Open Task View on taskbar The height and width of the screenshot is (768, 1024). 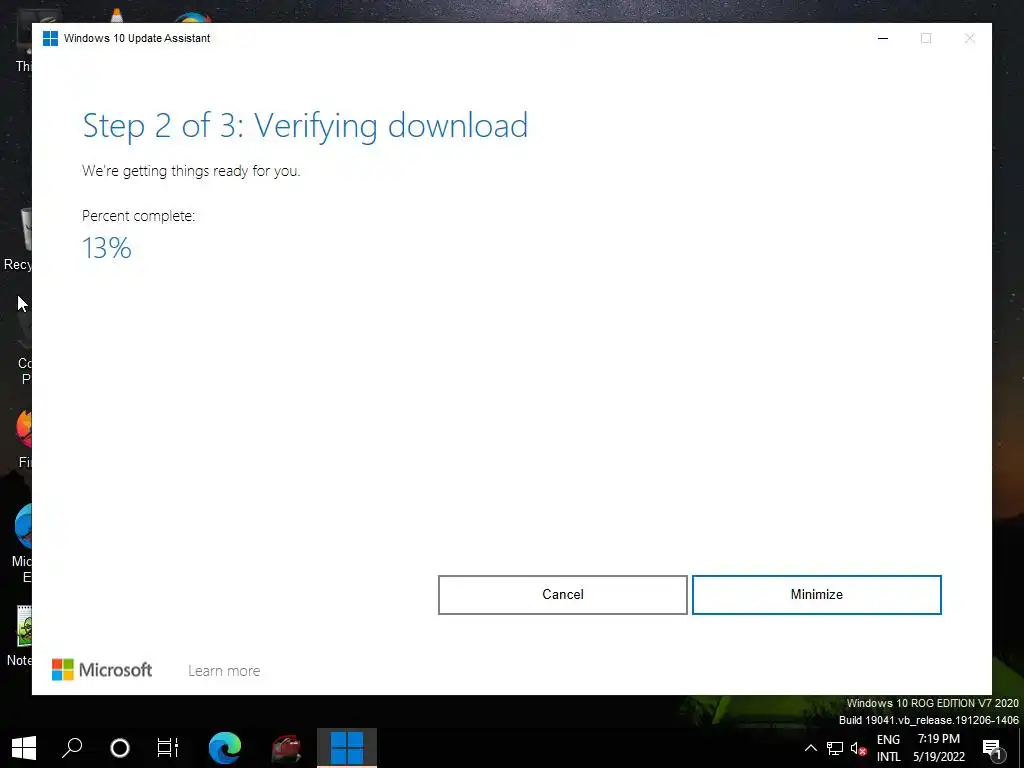pyautogui.click(x=168, y=748)
